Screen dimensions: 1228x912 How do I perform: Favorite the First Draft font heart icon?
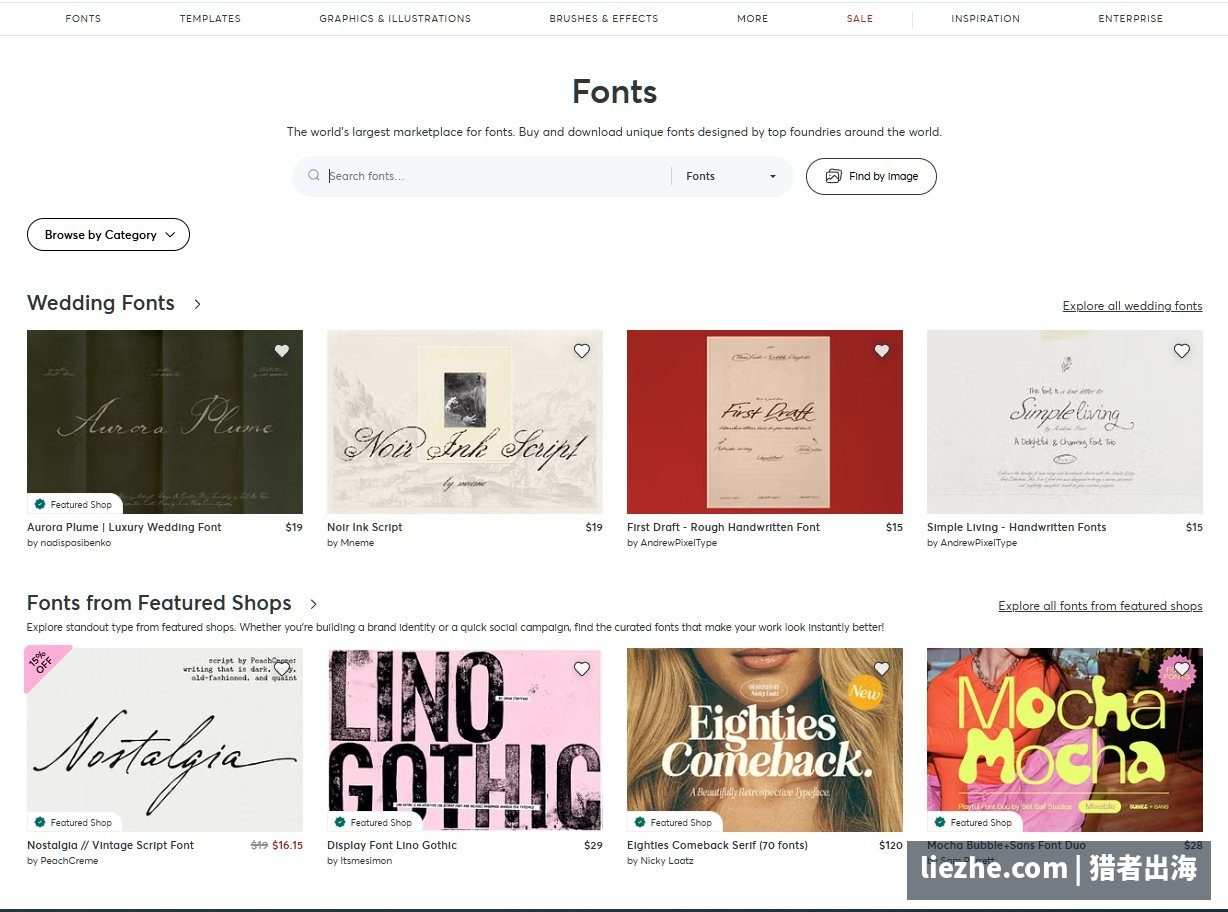882,351
